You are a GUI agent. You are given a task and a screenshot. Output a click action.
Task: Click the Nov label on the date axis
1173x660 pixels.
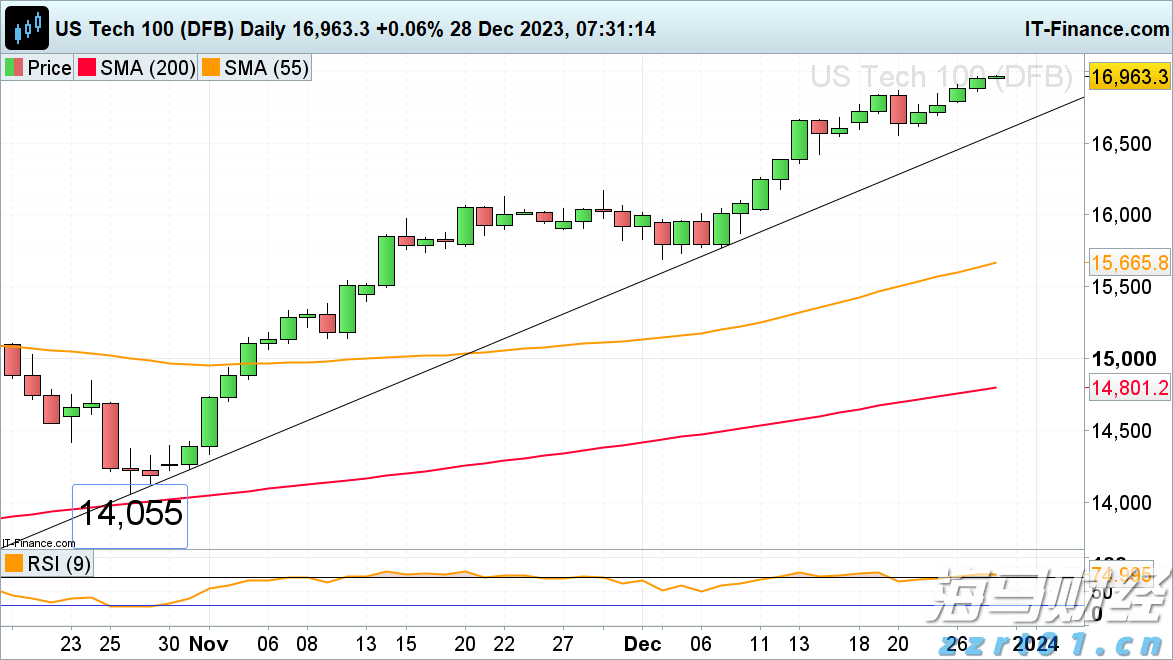[208, 643]
